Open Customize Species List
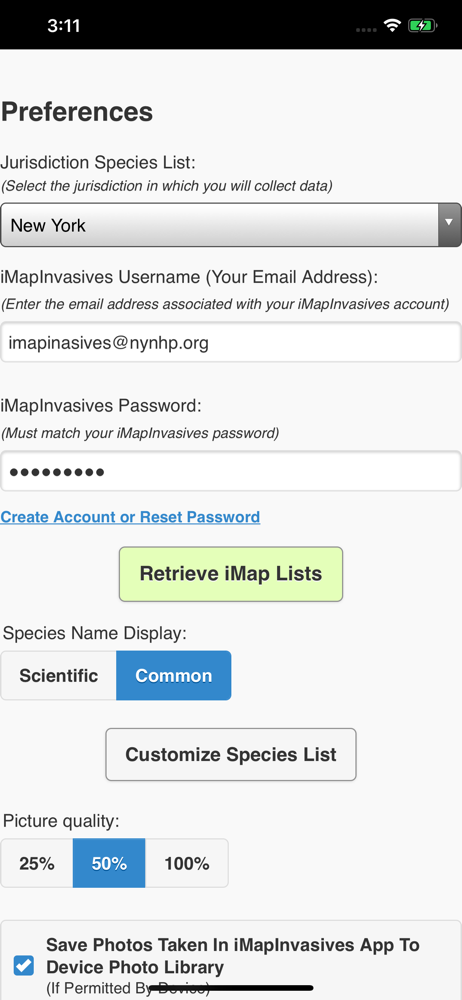This screenshot has width=462, height=1000. pyautogui.click(x=231, y=754)
